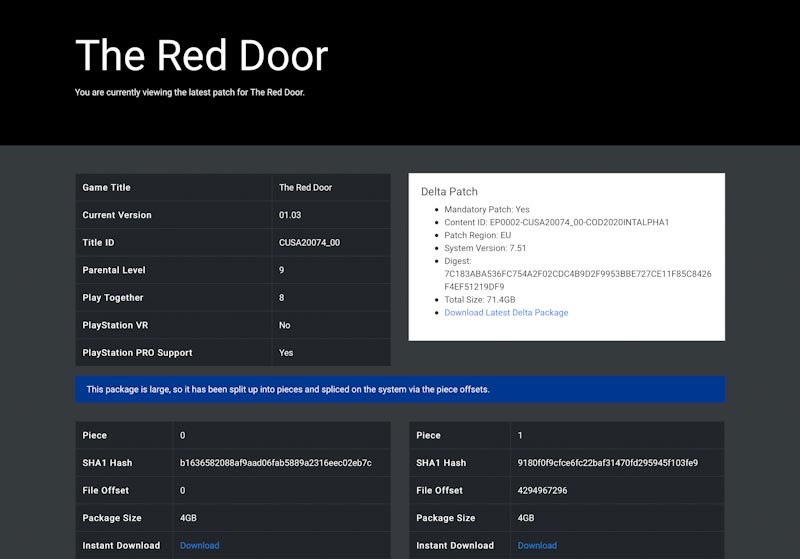Select SHA1 hash b1636582088af9aad06fab5889a2316eec02eb7c
Image resolution: width=800 pixels, height=559 pixels.
[276, 463]
